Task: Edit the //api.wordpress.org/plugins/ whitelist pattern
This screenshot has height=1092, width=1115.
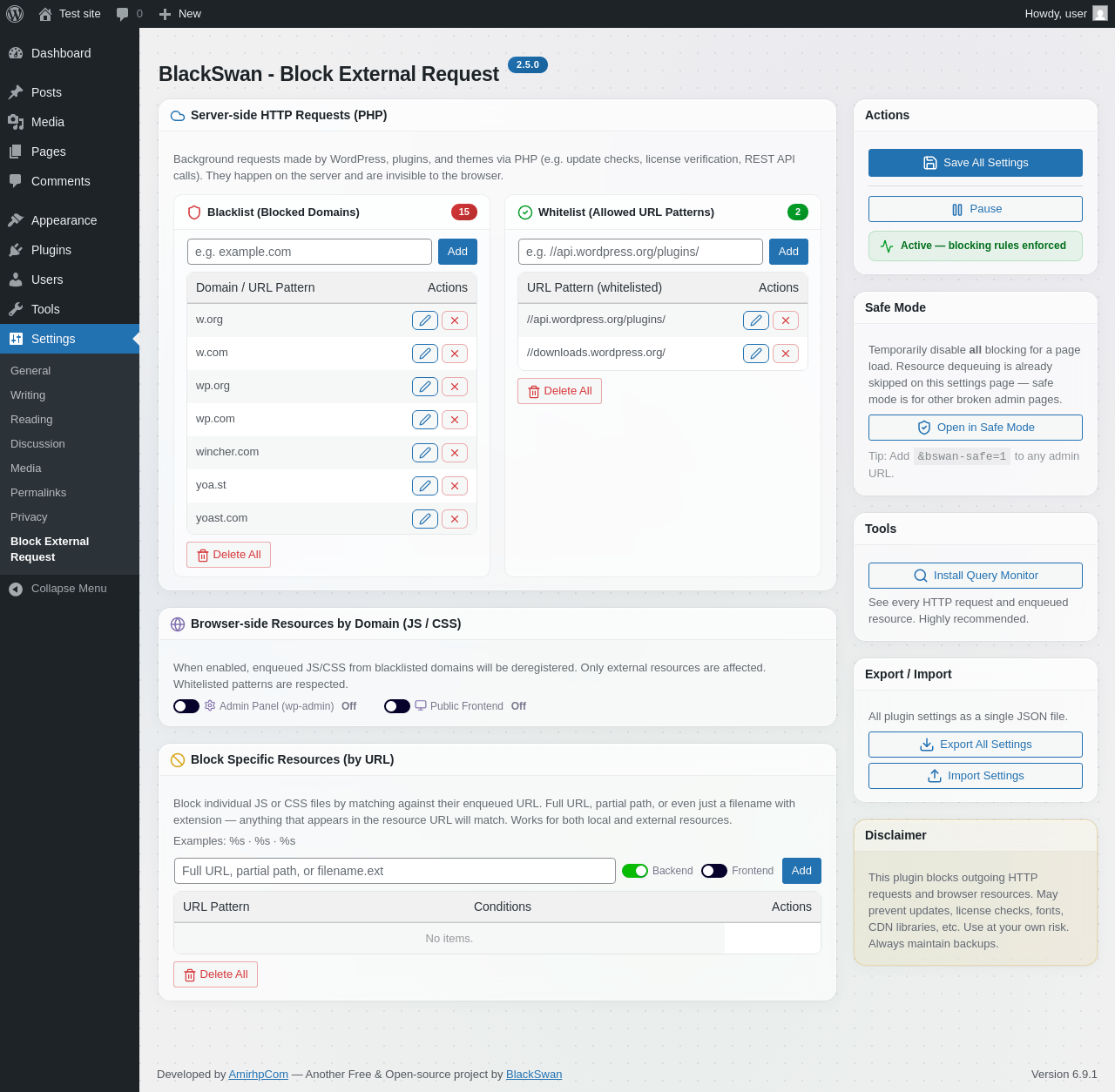Action: tap(756, 320)
